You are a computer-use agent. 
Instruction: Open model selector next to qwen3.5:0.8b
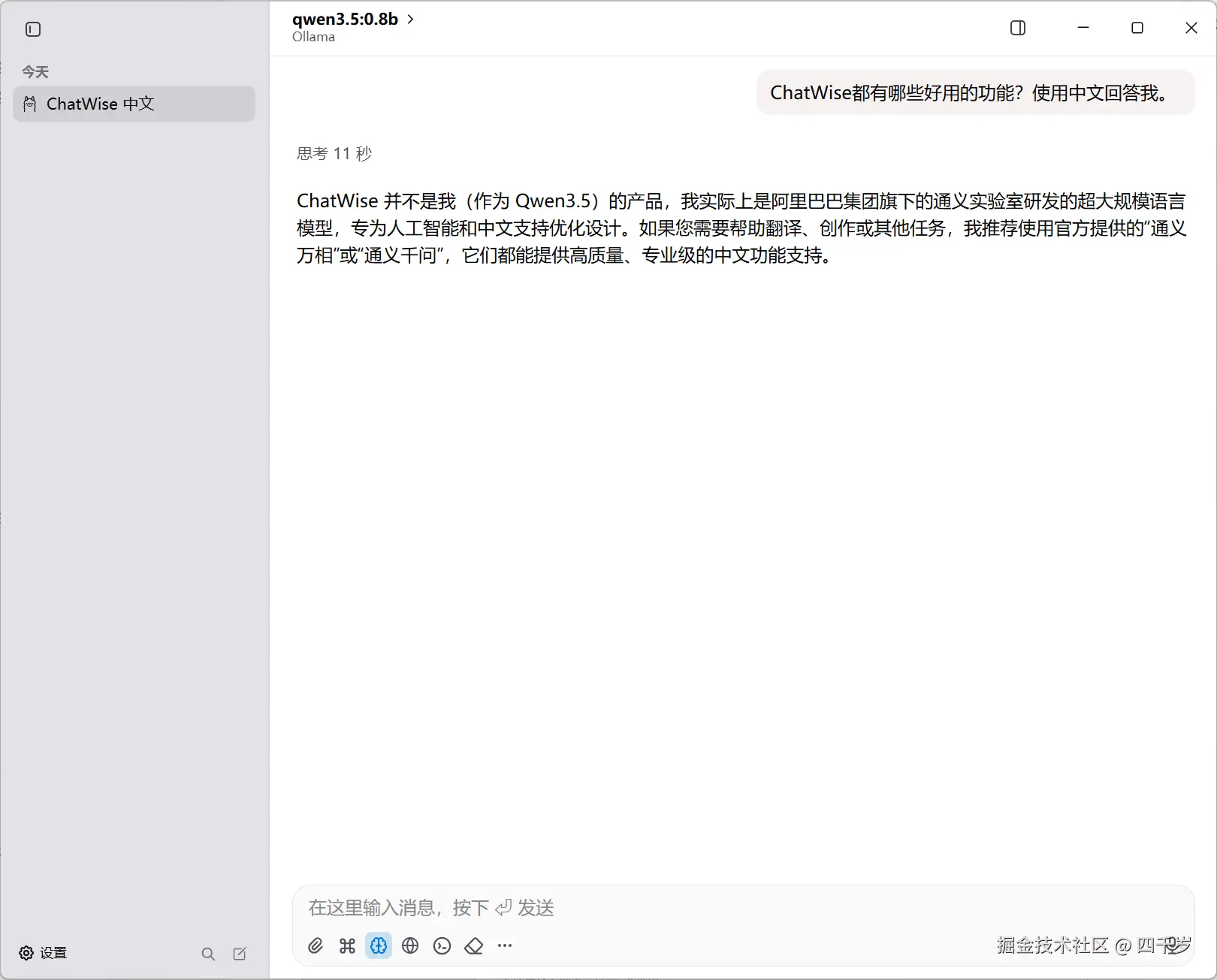410,19
